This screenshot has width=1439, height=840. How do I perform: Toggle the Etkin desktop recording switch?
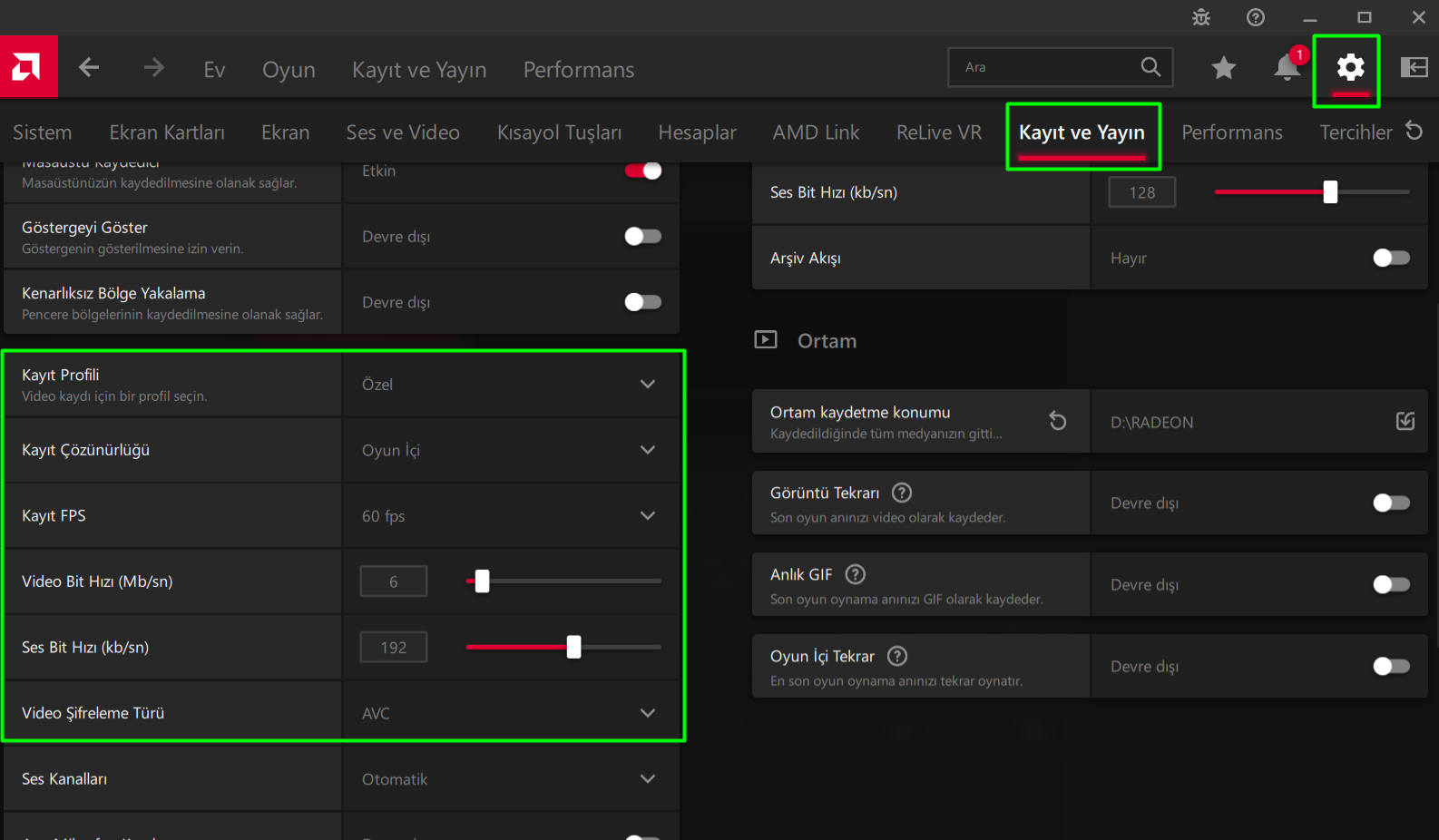(x=643, y=171)
